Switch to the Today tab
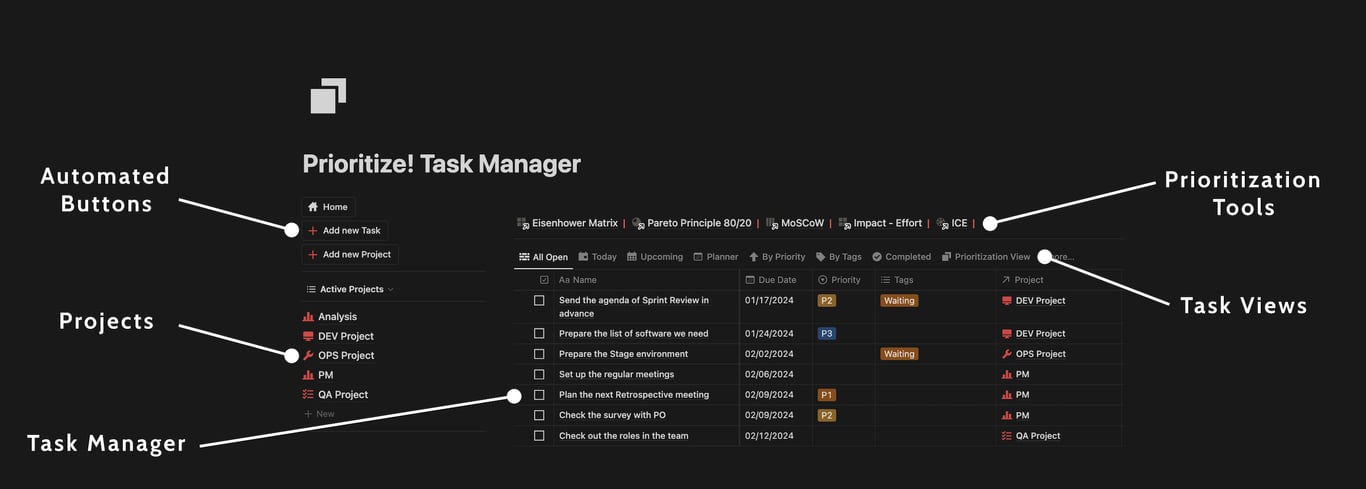 click(x=597, y=257)
